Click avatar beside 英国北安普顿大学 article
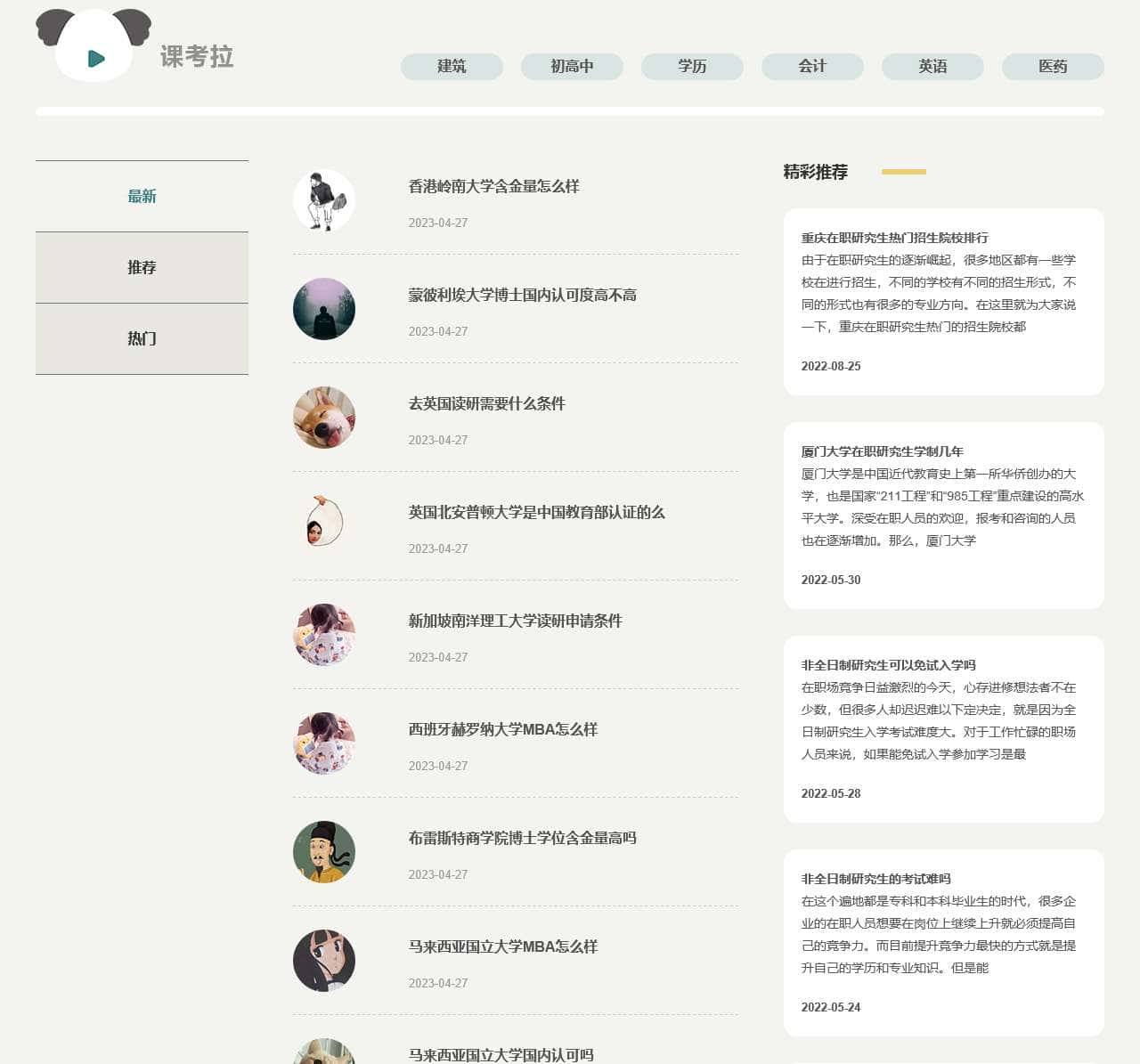The width and height of the screenshot is (1140, 1064). tap(324, 526)
